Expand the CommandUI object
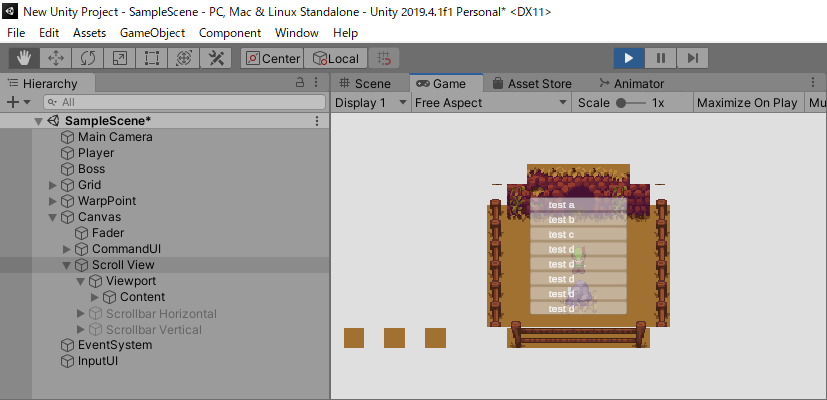 66,249
